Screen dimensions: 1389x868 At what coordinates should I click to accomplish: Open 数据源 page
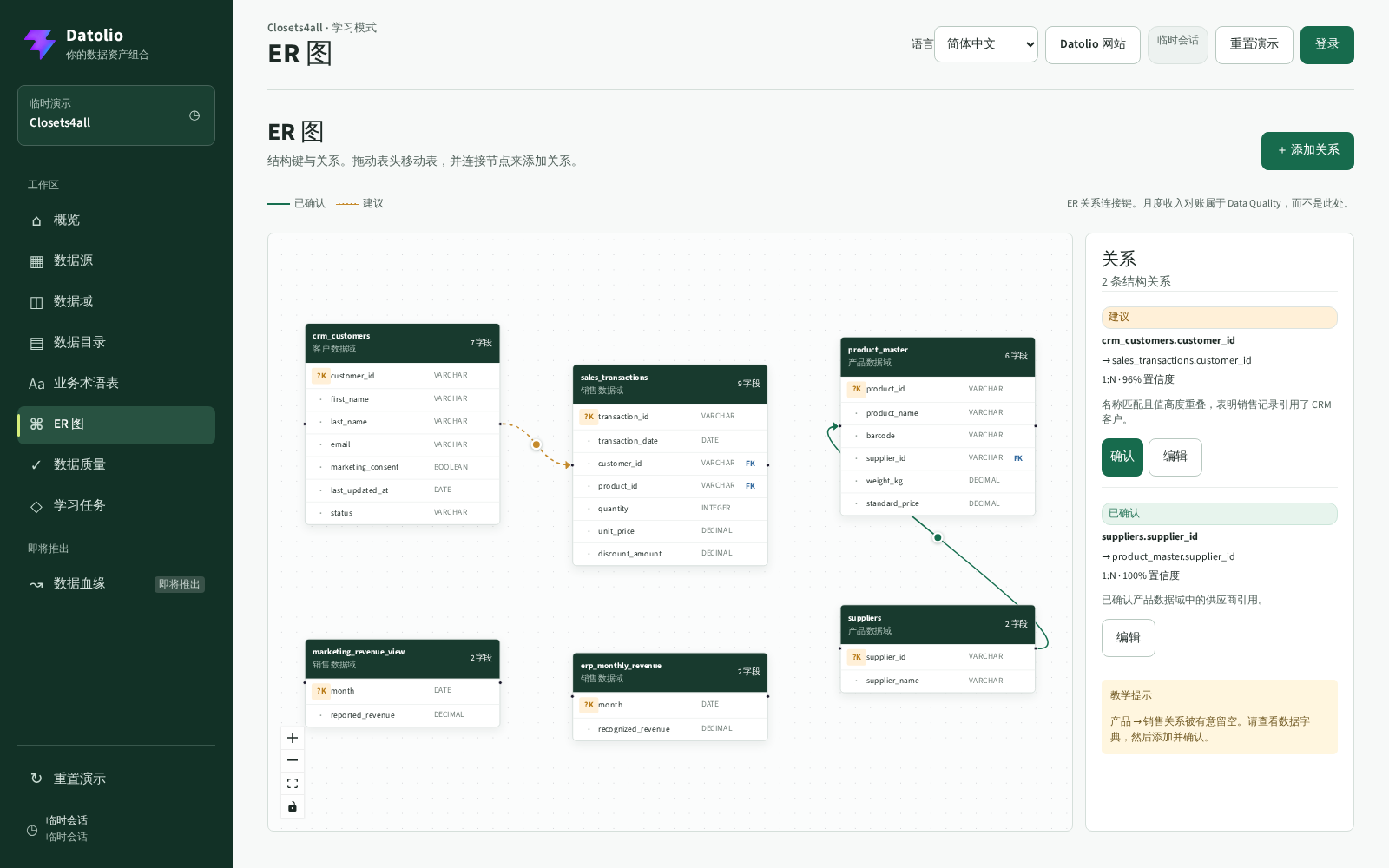pyautogui.click(x=116, y=261)
